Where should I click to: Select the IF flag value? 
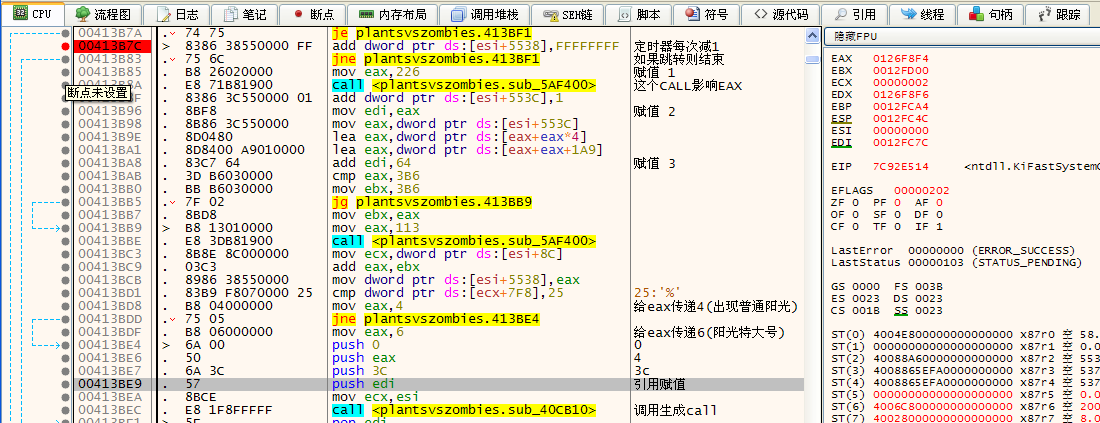[938, 227]
